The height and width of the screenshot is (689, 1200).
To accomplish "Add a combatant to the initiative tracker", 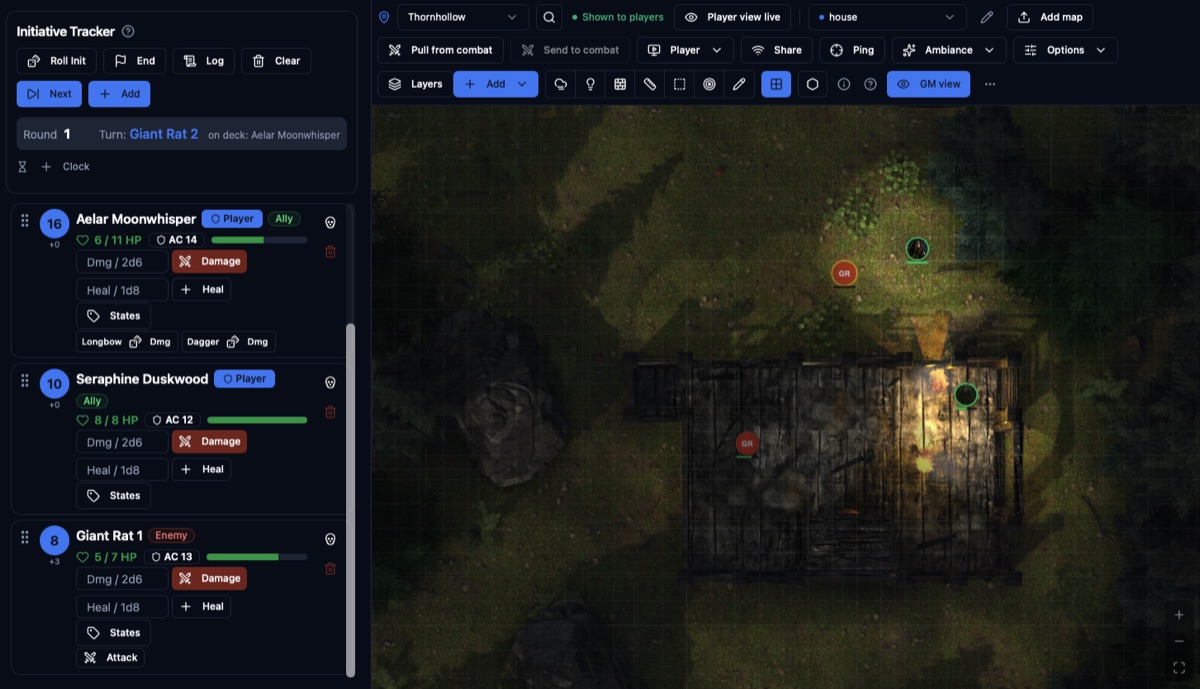I will (119, 94).
